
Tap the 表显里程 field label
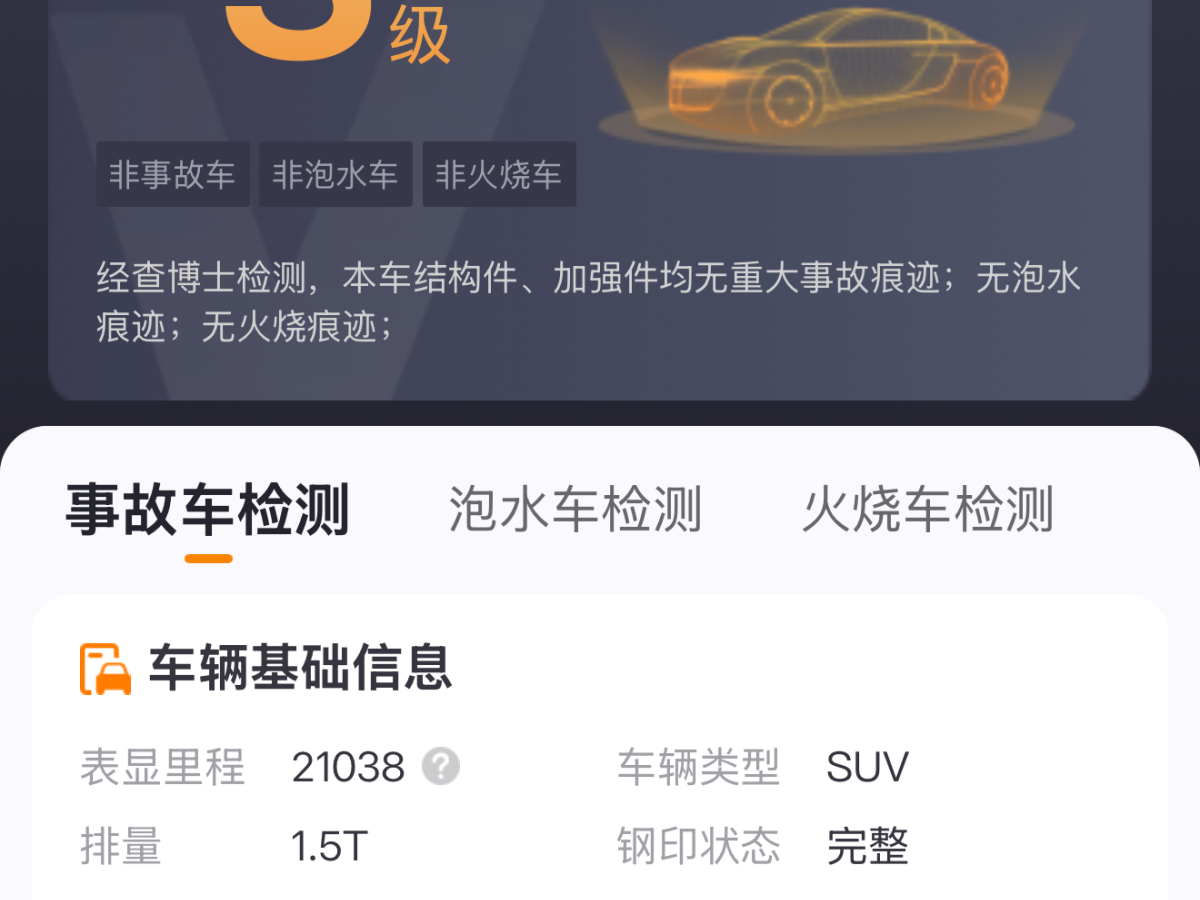tap(162, 768)
